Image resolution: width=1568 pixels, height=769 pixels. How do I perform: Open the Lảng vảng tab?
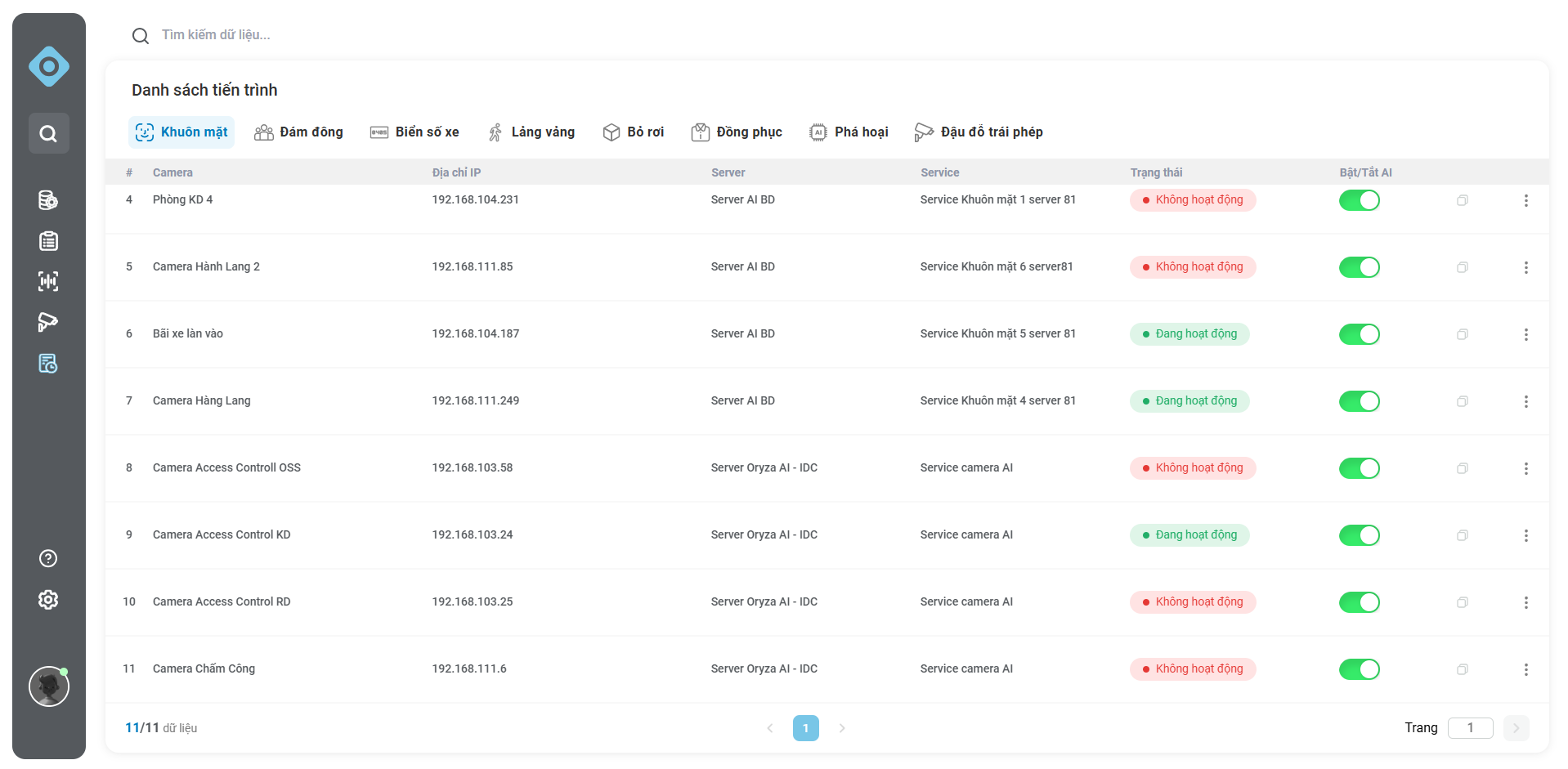pos(531,132)
